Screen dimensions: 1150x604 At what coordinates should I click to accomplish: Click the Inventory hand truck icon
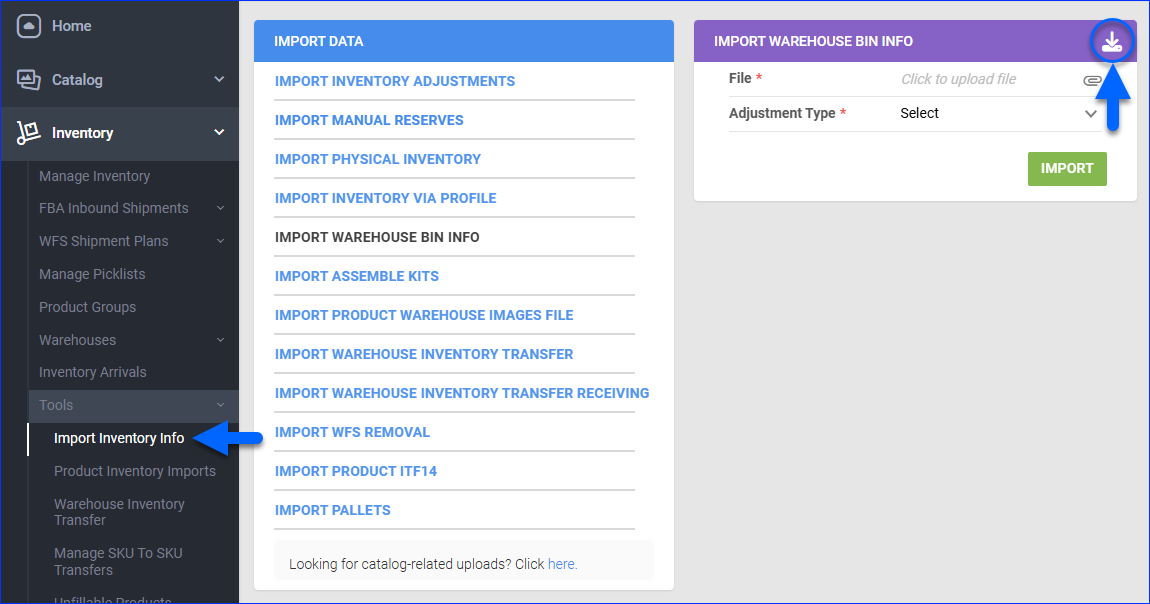click(29, 133)
